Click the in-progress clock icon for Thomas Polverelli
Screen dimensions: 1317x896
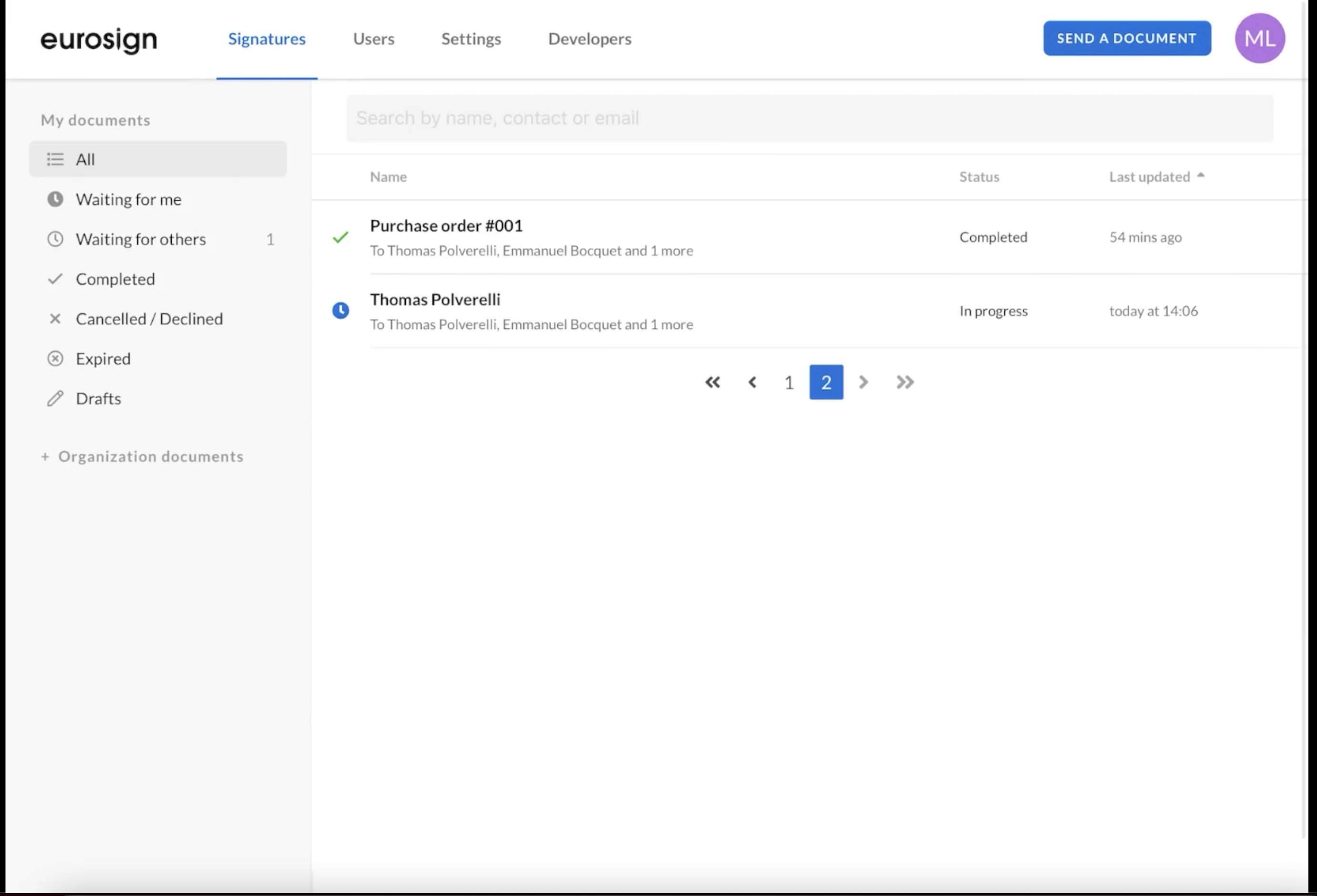tap(340, 310)
